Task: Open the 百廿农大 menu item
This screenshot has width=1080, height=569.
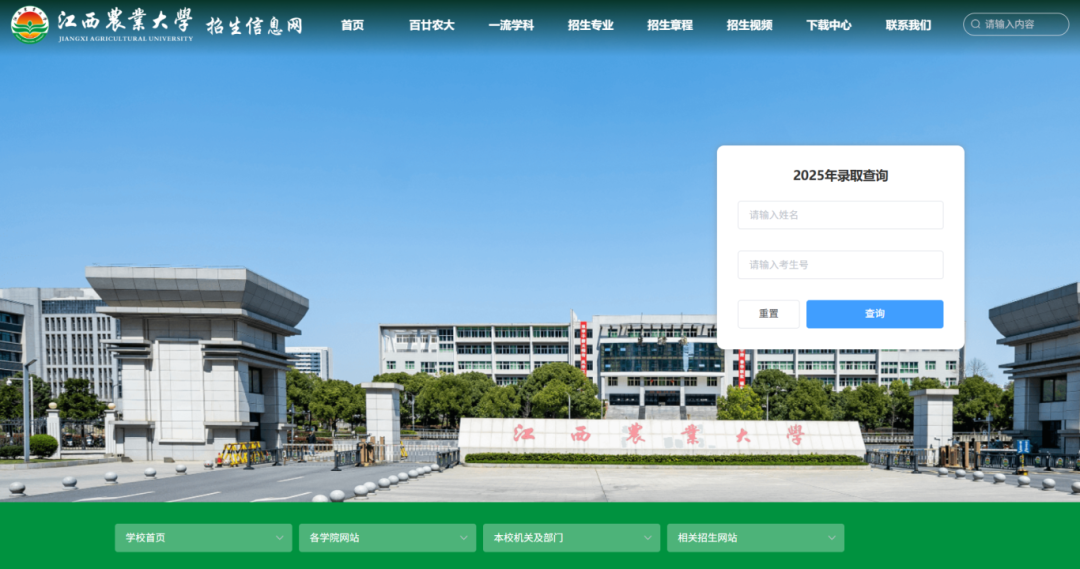Action: pyautogui.click(x=431, y=25)
